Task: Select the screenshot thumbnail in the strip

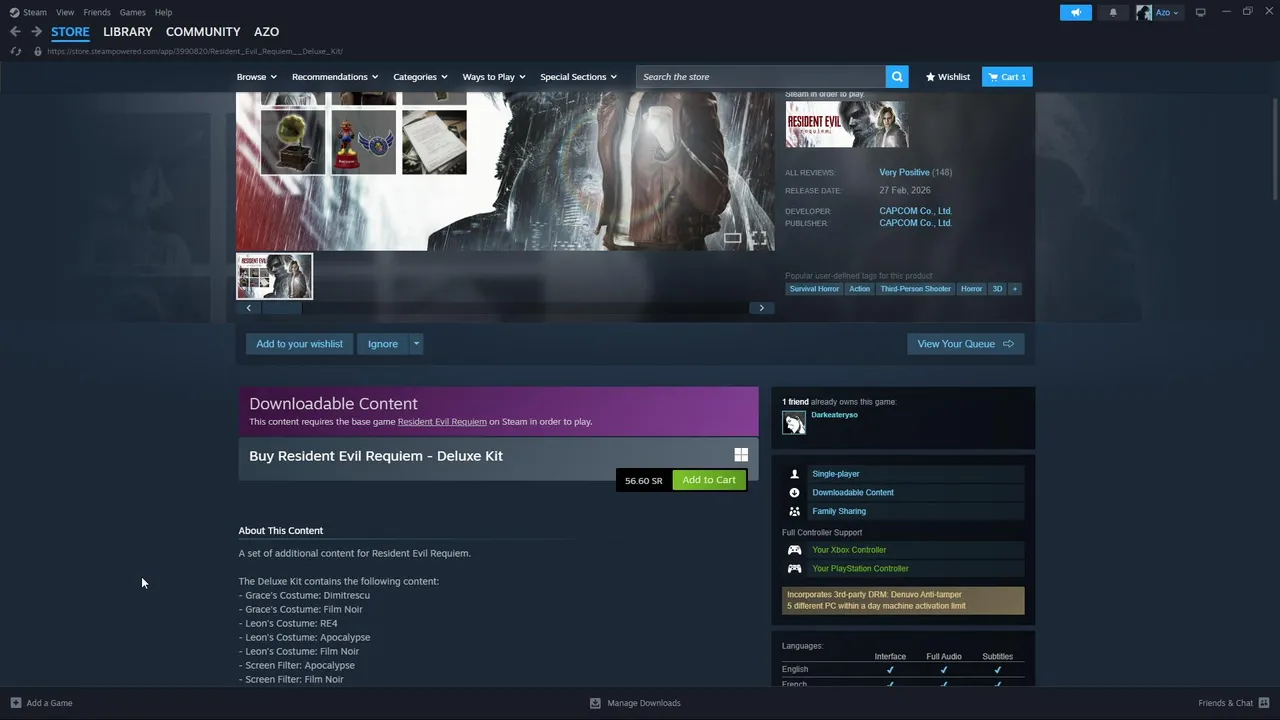Action: pos(274,276)
